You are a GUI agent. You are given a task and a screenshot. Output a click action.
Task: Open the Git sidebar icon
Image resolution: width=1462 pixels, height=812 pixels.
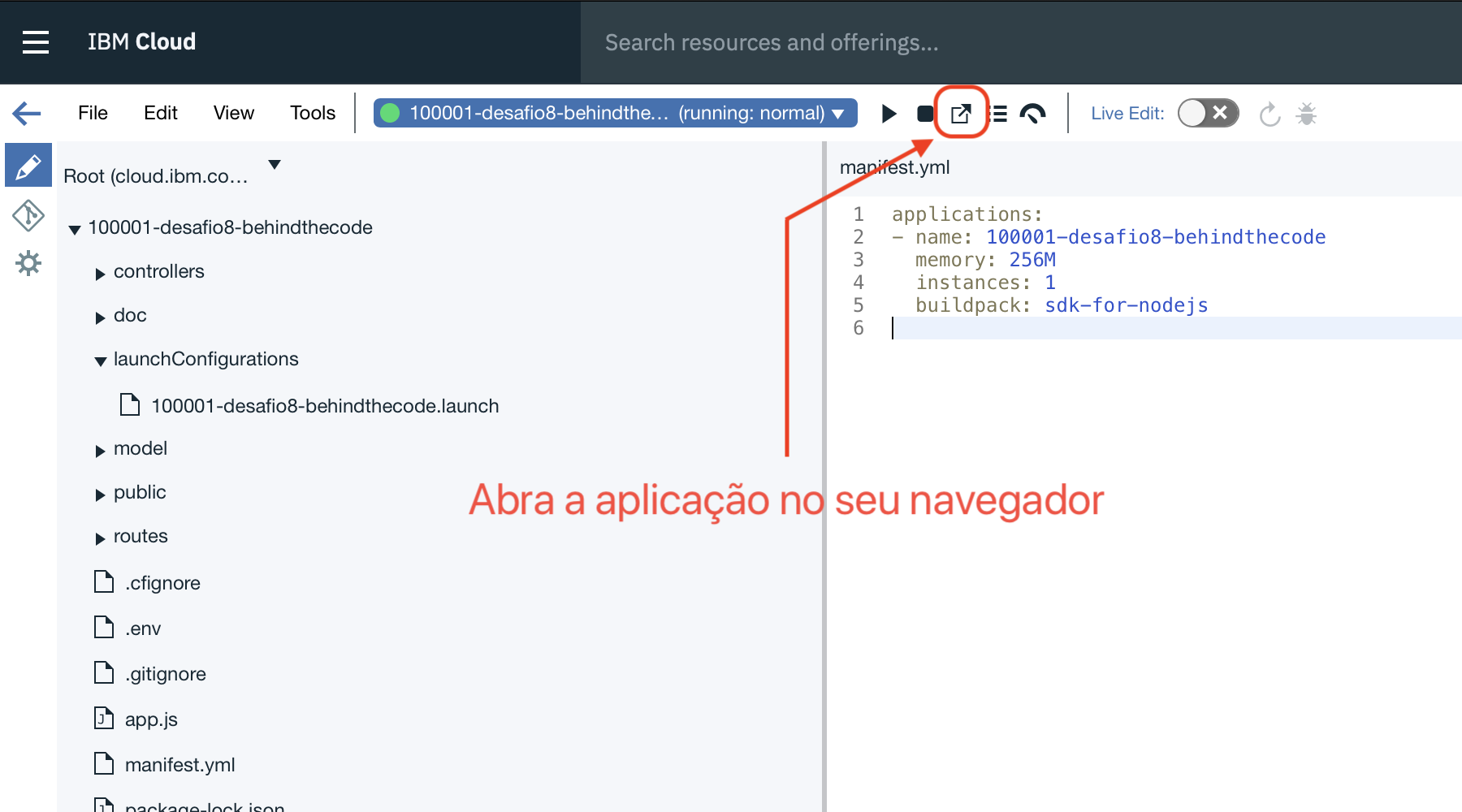(x=28, y=216)
